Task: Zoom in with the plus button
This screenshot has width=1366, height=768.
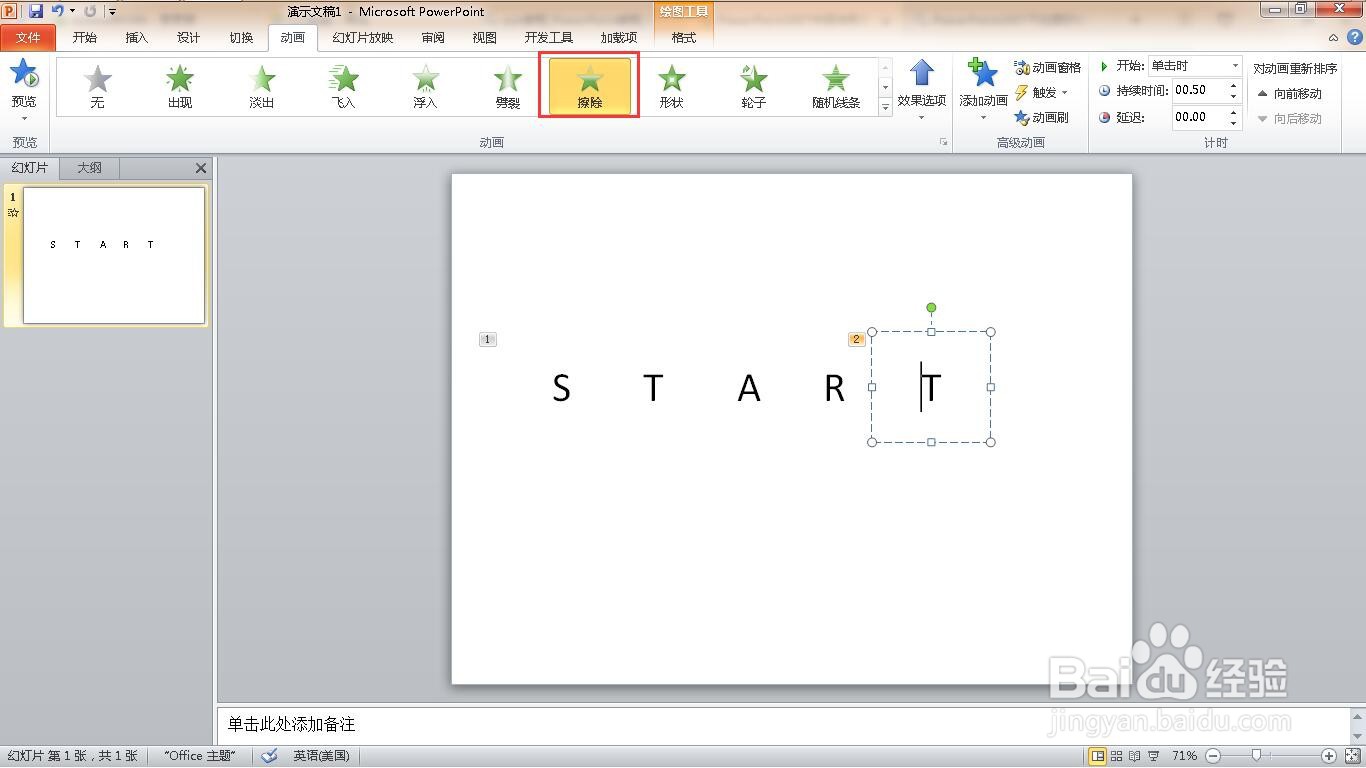Action: click(x=1329, y=756)
